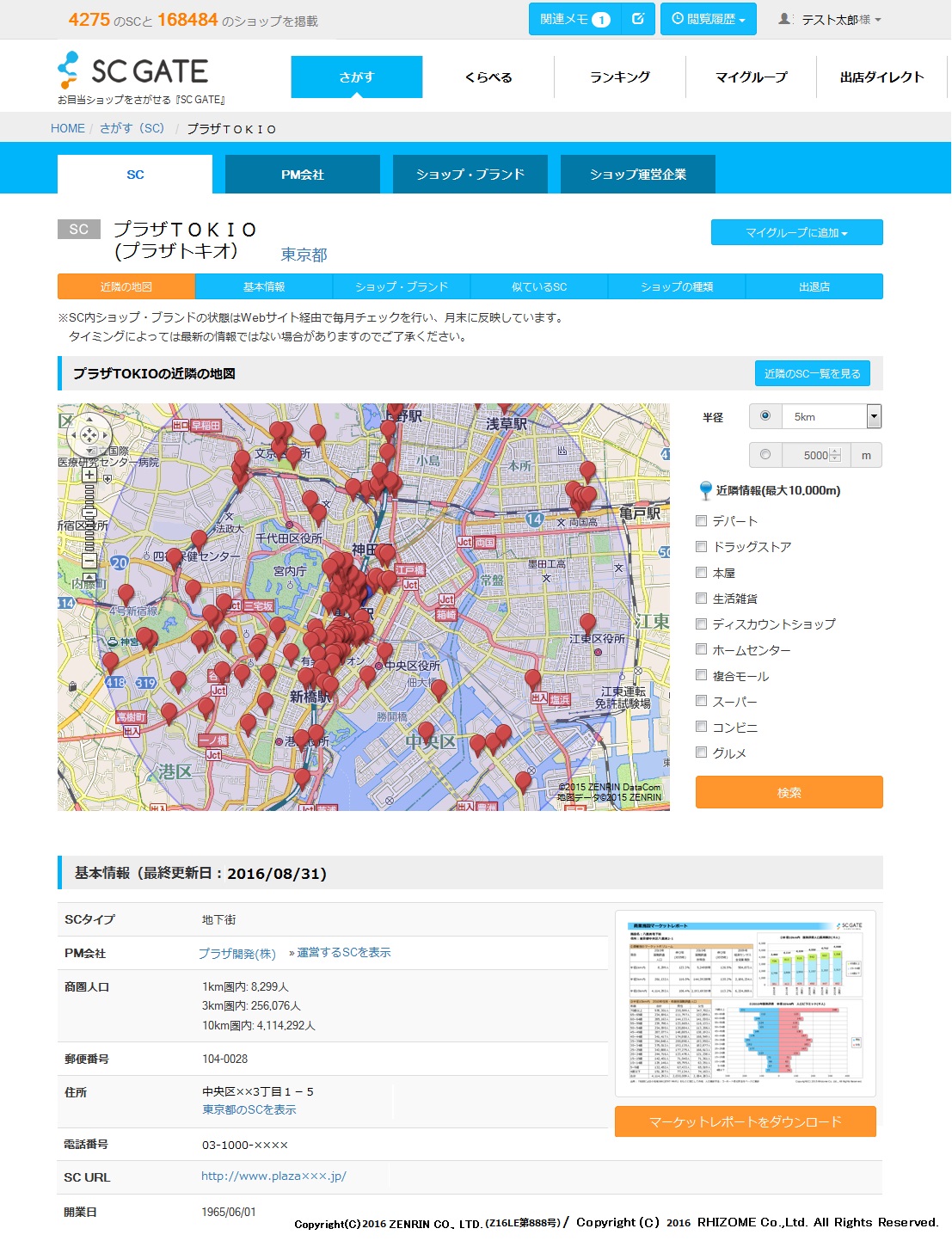Pan the map up with top arrow

point(89,421)
